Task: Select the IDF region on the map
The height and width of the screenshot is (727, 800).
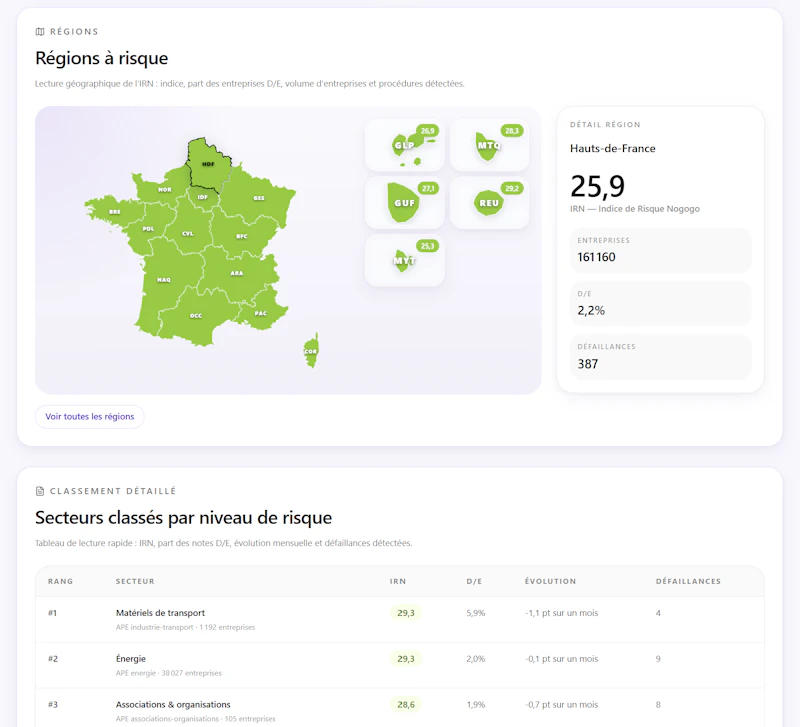Action: [203, 197]
